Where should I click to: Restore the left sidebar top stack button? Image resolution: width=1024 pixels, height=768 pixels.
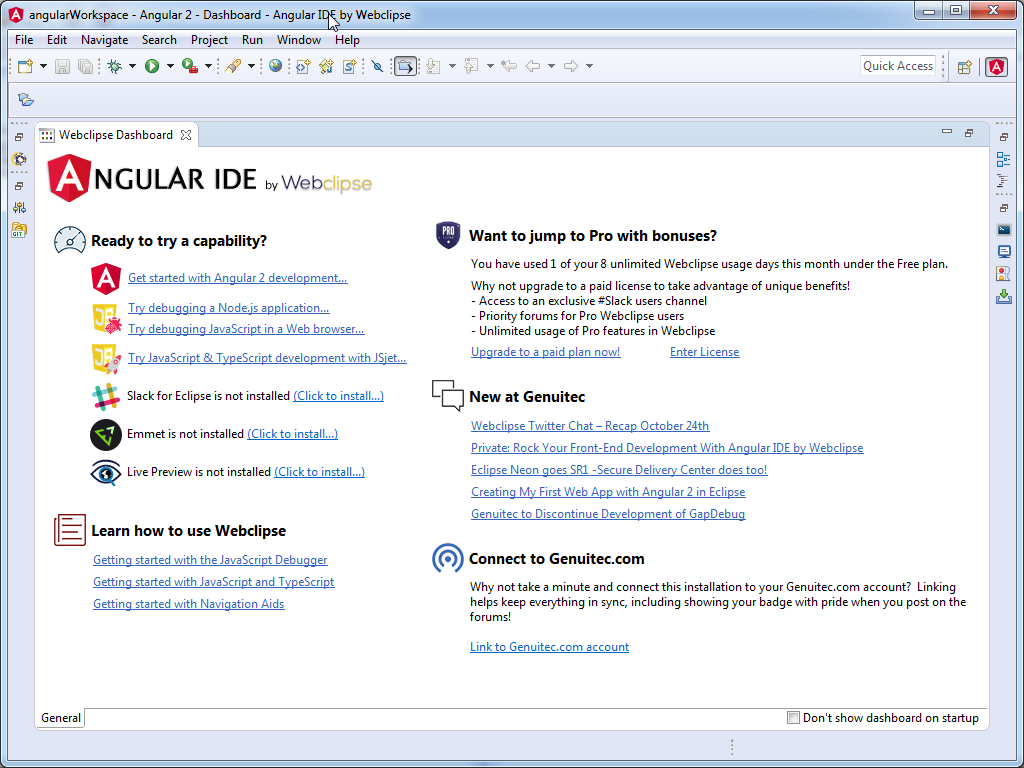click(x=19, y=137)
